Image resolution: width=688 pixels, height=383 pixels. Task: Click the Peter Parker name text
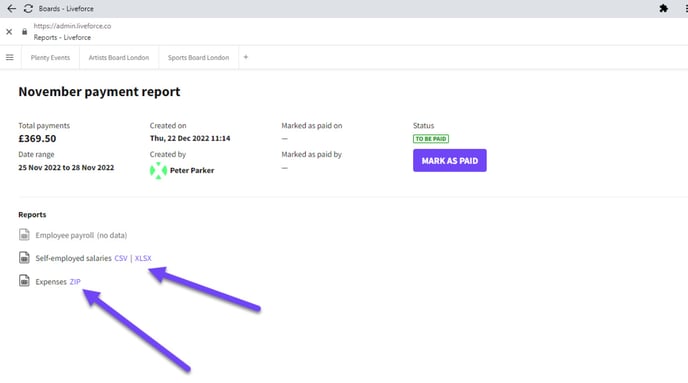pyautogui.click(x=192, y=170)
